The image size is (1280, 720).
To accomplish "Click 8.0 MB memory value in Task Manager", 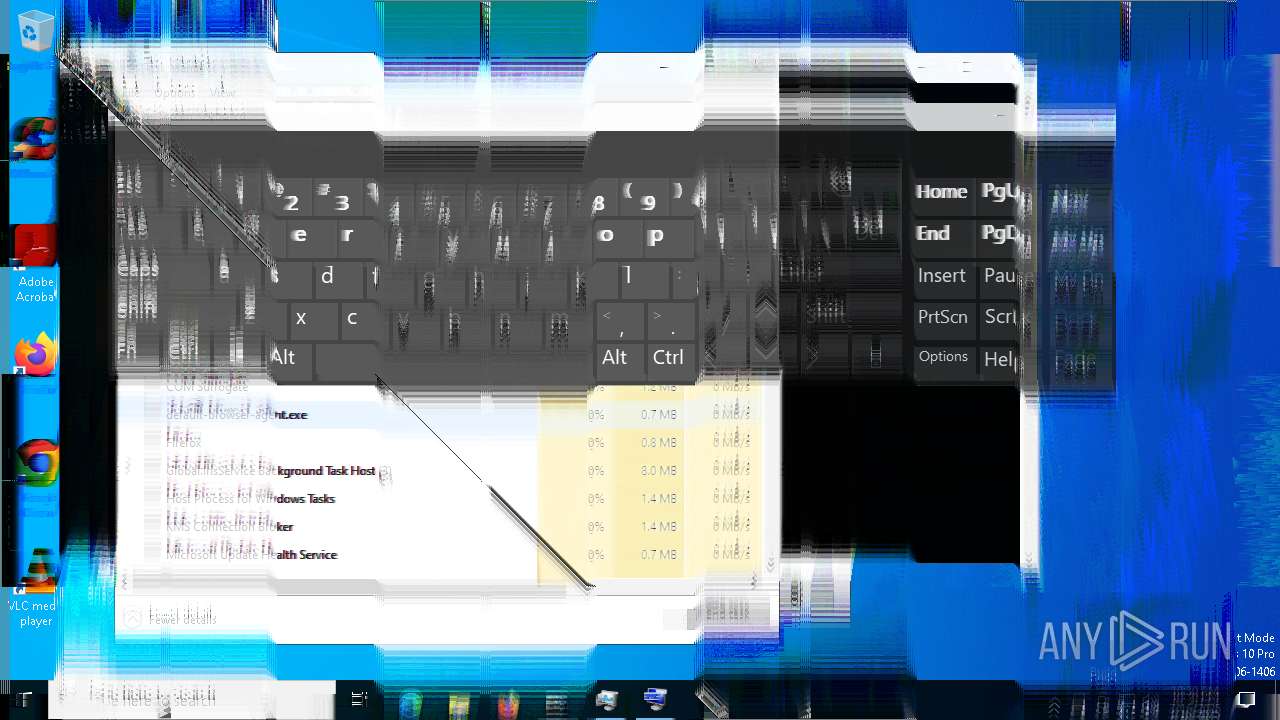I will [x=659, y=471].
